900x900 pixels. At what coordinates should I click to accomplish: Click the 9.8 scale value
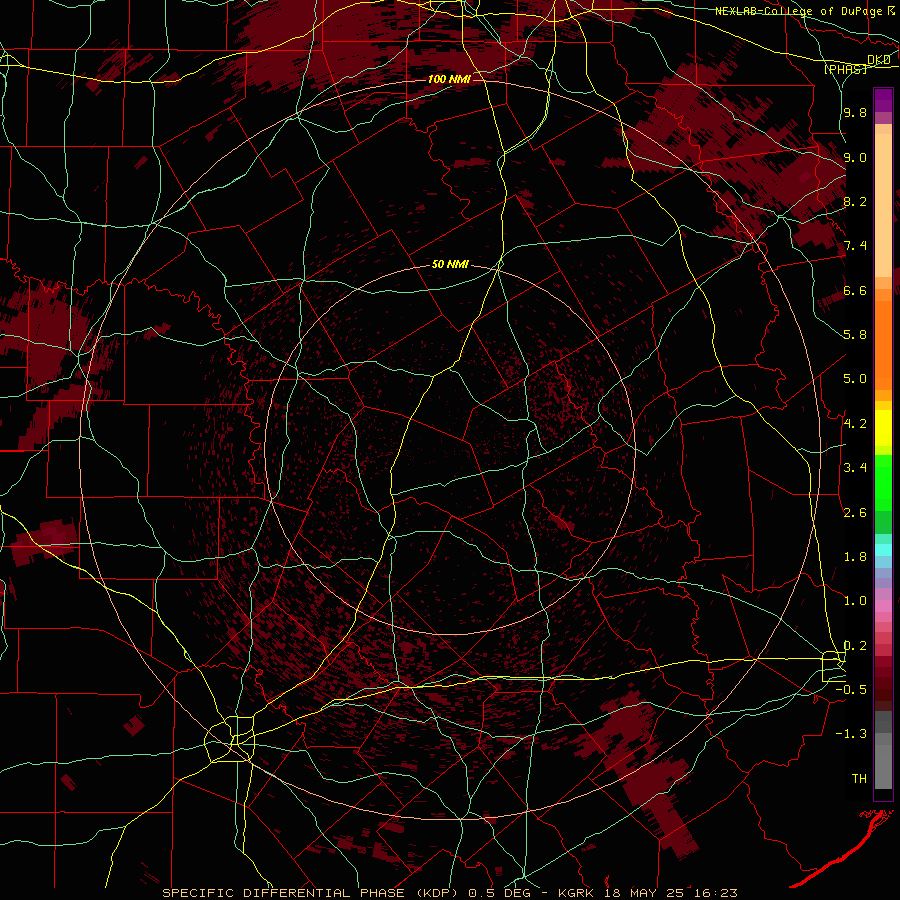[855, 112]
